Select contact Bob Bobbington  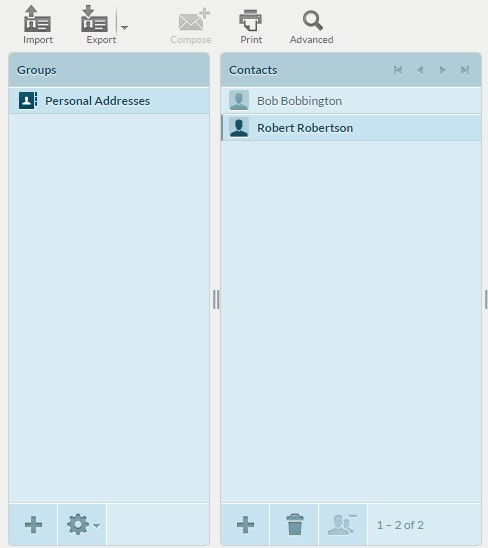351,101
